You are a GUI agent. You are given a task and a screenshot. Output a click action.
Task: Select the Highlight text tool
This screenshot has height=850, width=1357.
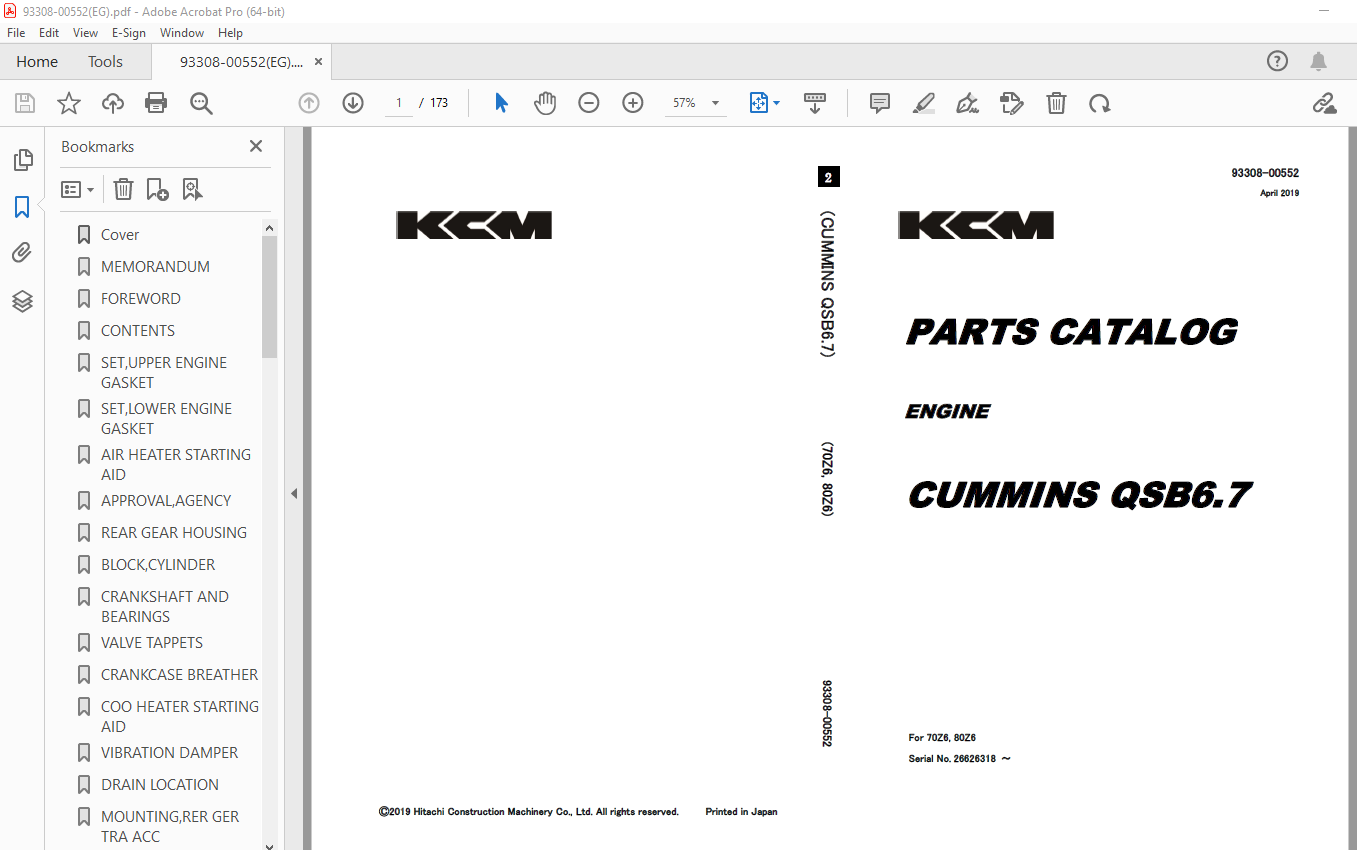point(924,103)
